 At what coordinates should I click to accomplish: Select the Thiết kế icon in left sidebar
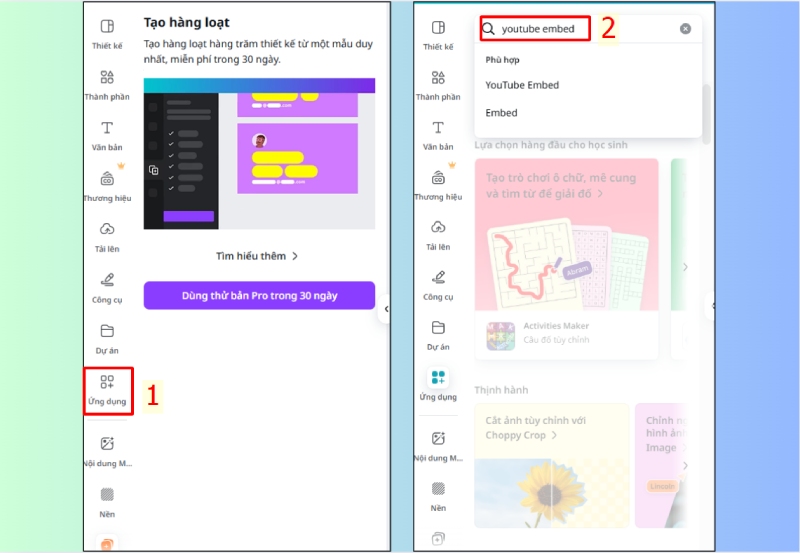pos(107,34)
